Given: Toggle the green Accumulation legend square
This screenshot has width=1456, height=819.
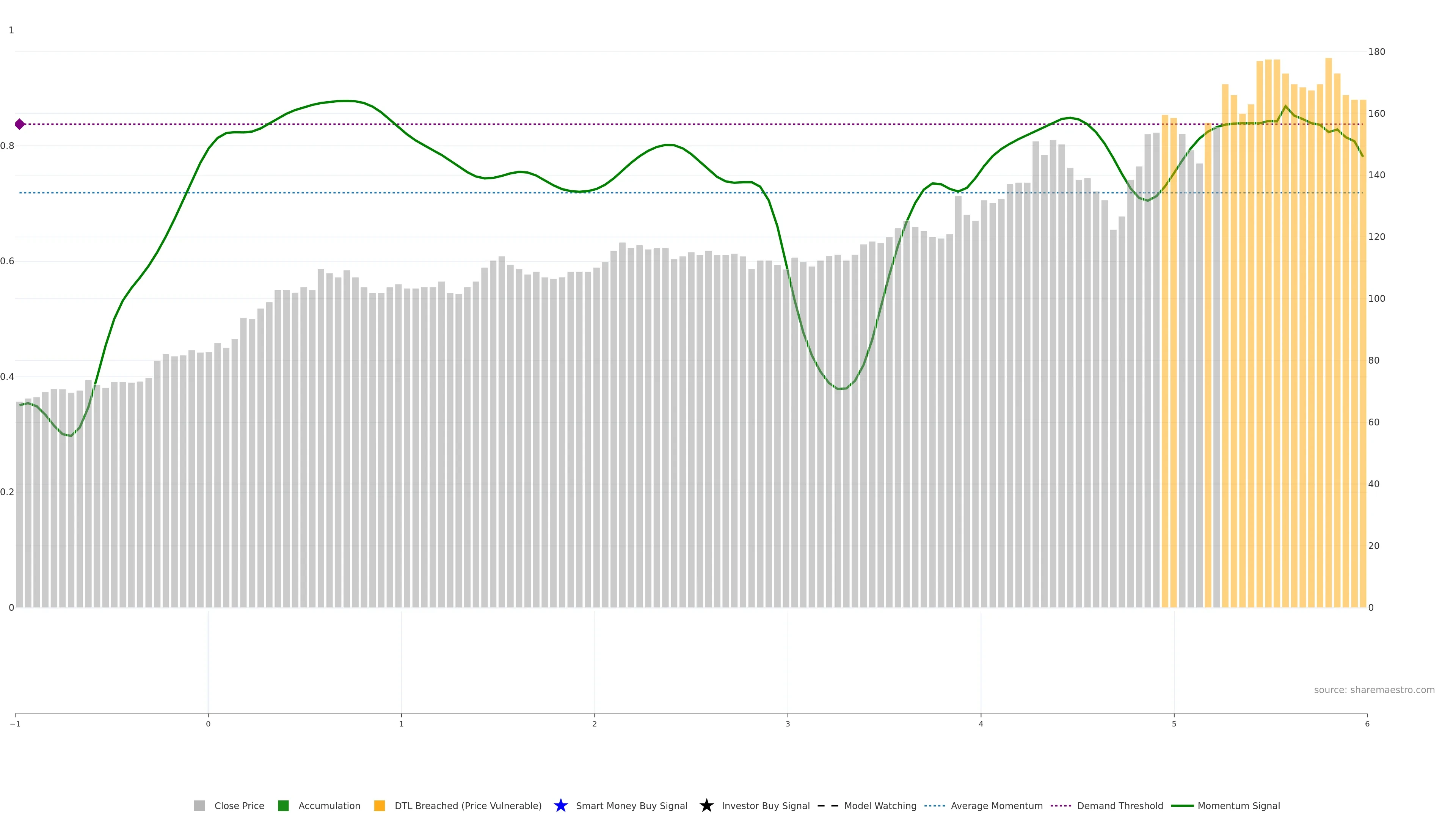Looking at the screenshot, I should 283,805.
